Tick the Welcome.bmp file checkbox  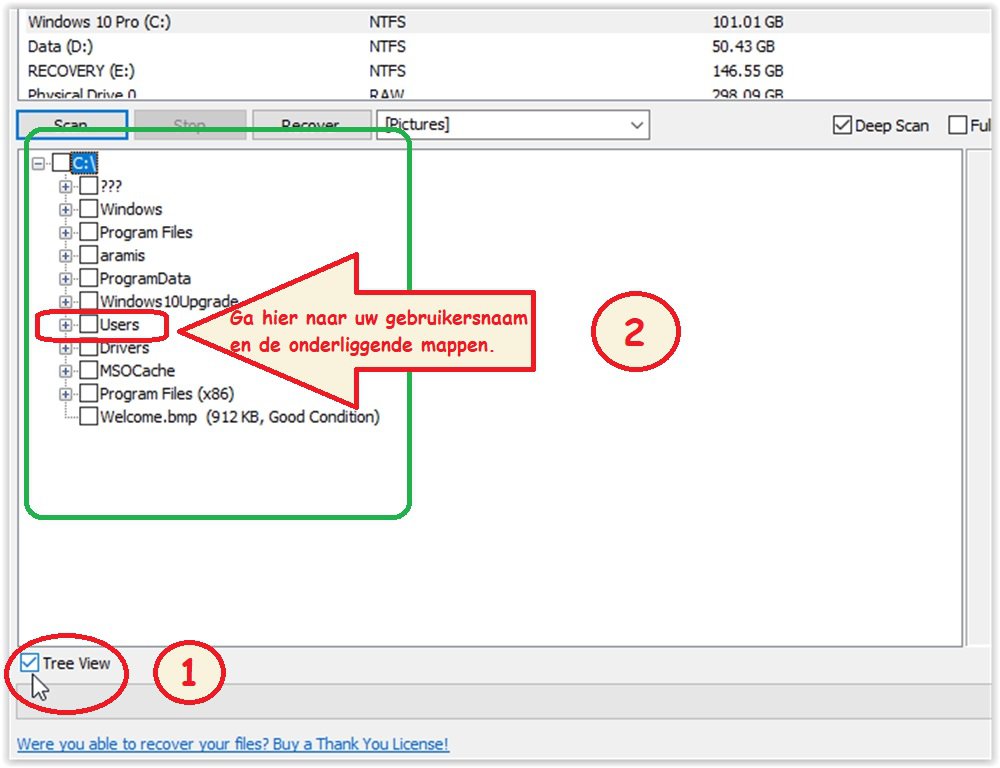(89, 417)
